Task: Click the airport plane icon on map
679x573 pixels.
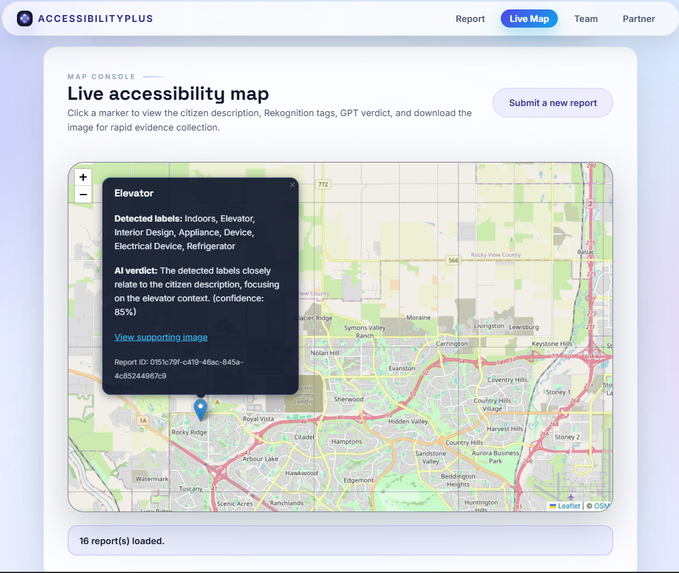Action: click(571, 497)
